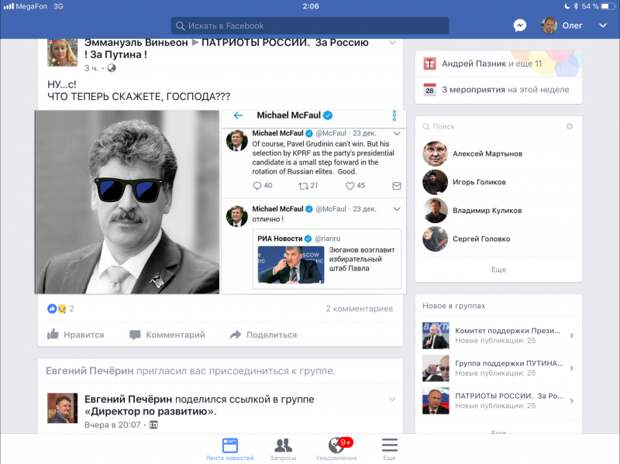The height and width of the screenshot is (464, 620).
Task: Open the sunglasses man photo in post
Action: (127, 202)
